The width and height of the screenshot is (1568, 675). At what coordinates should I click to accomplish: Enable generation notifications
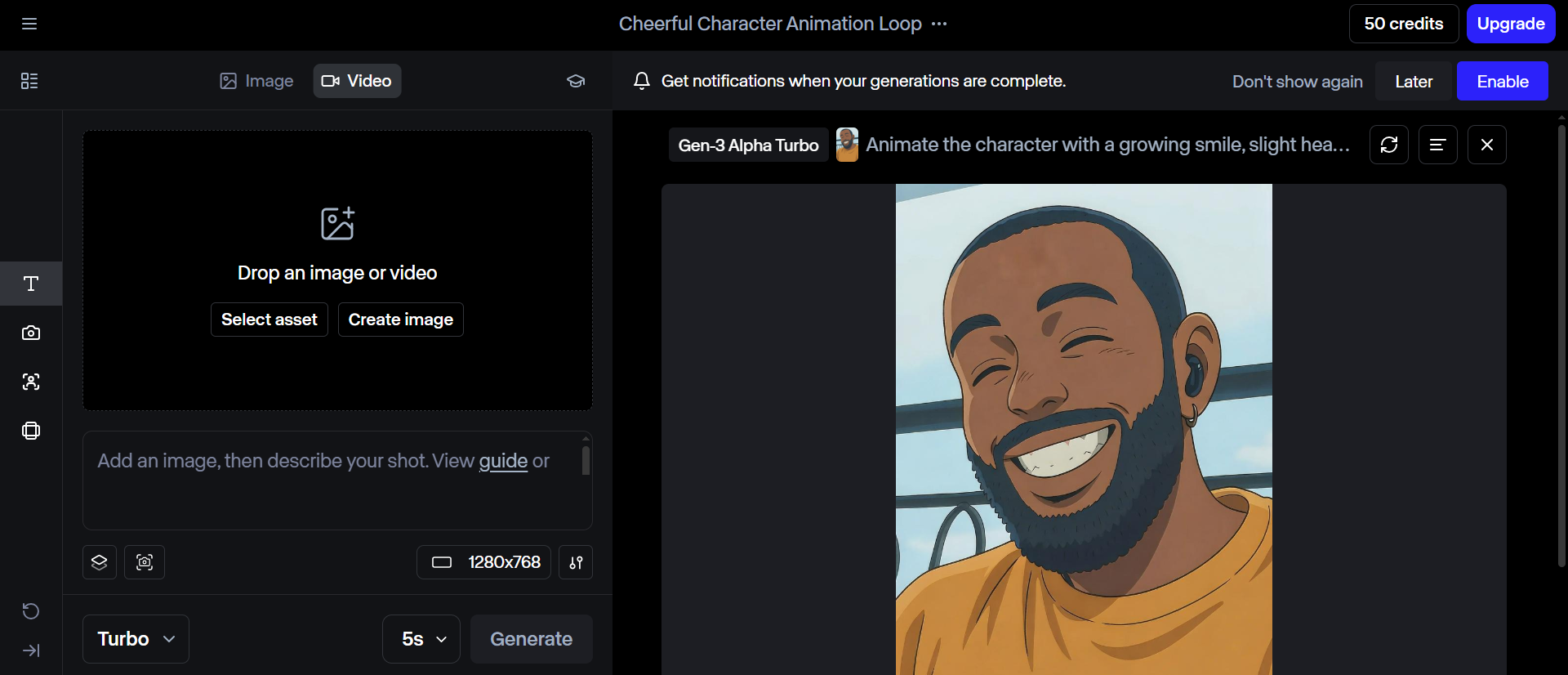[1502, 82]
